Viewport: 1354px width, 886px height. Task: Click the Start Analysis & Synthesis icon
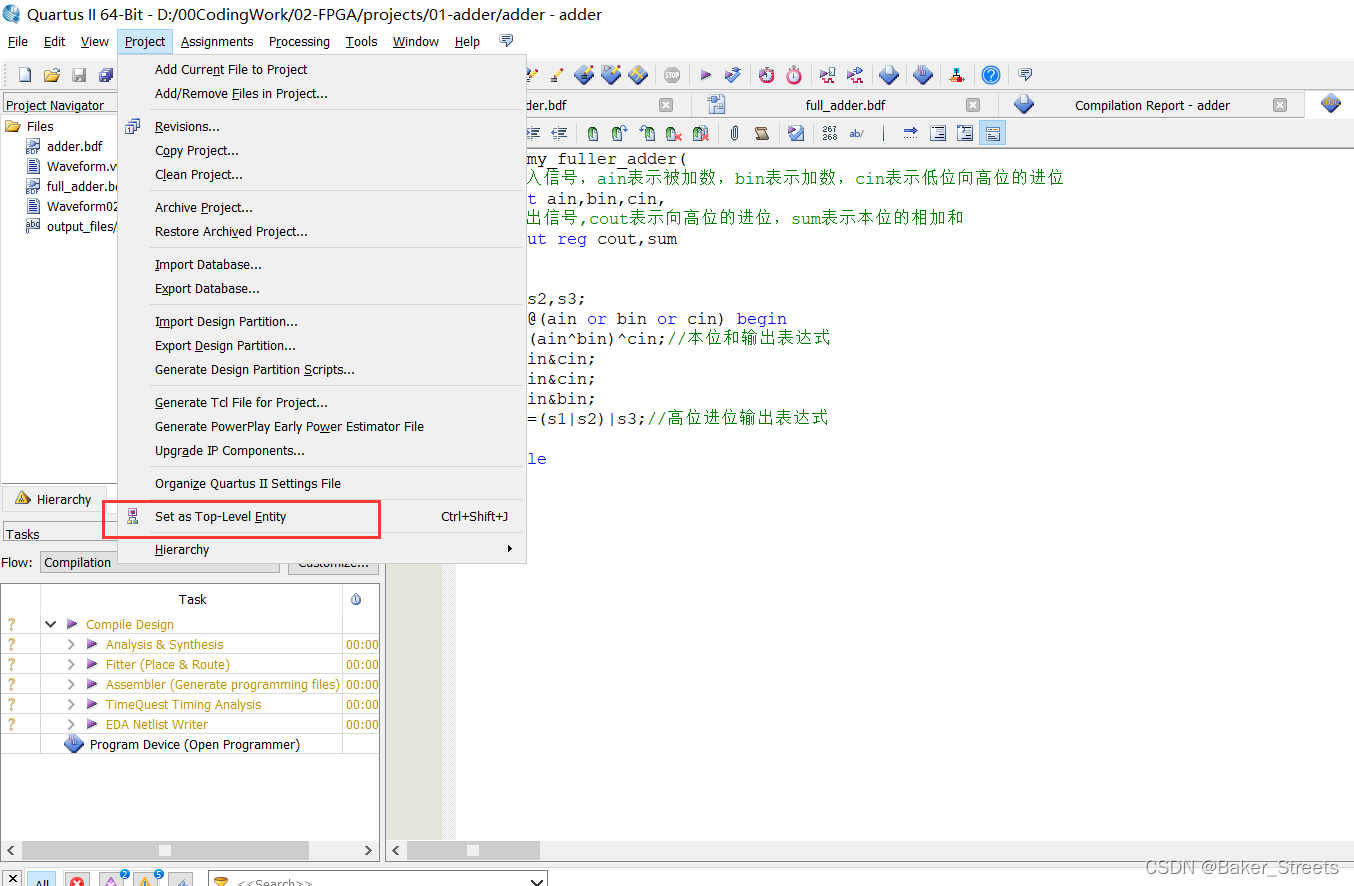pos(733,75)
